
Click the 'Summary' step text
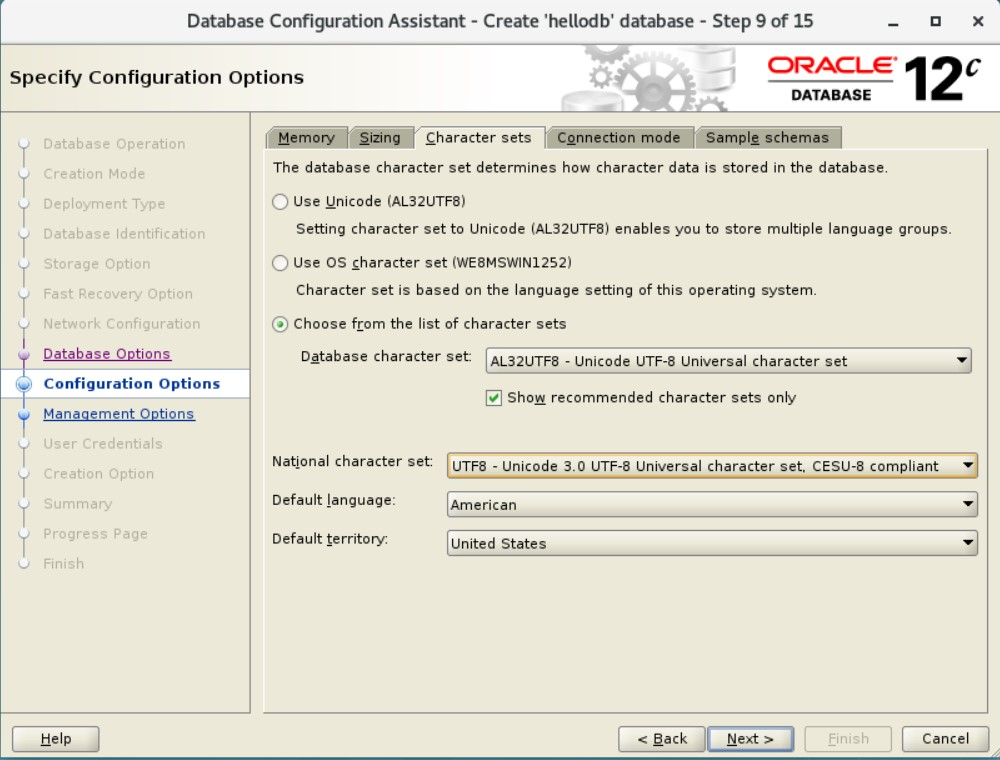tap(78, 504)
